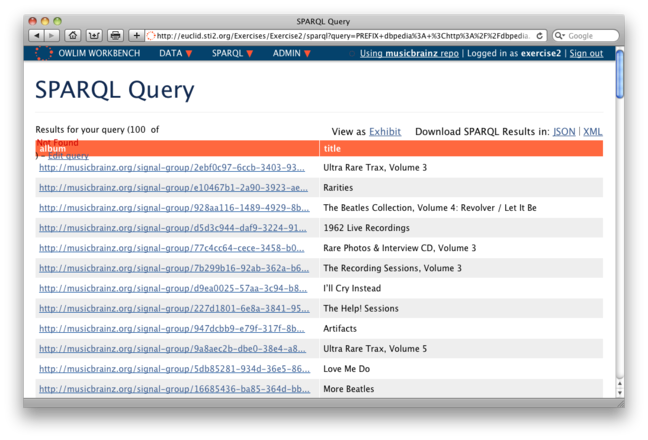Open the Exhibit view link
The image size is (648, 440).
click(384, 131)
